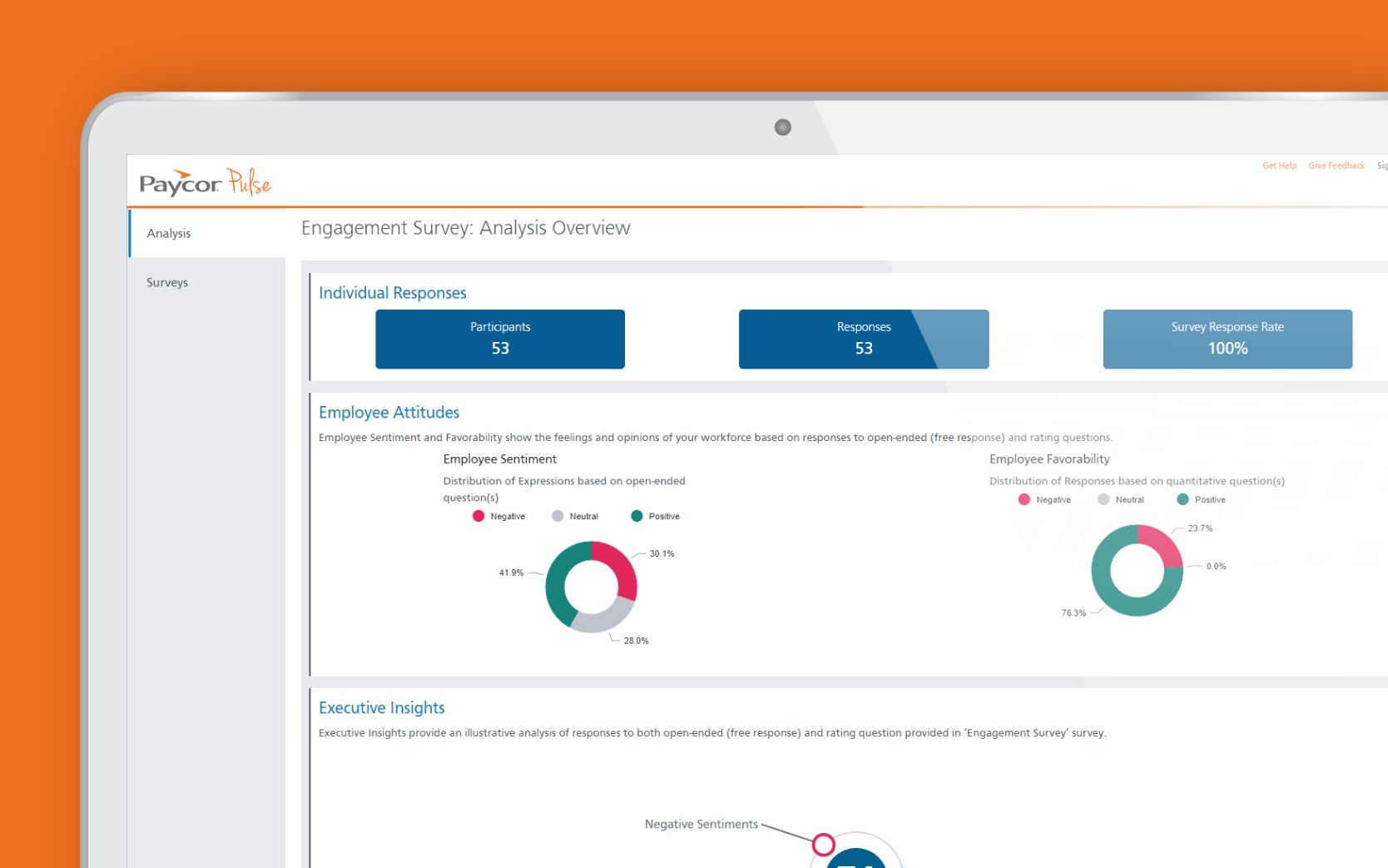Click the 0.0% label on Favorability chart

click(x=1216, y=566)
